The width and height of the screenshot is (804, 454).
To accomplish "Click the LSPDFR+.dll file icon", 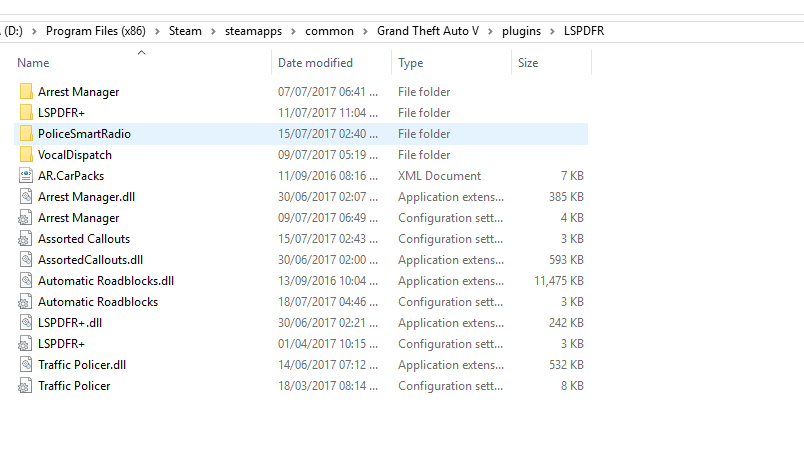I will tap(26, 323).
